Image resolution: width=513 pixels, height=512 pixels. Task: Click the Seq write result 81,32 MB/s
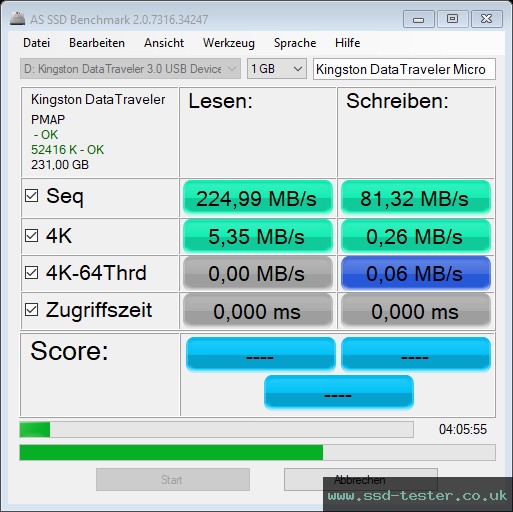click(416, 198)
